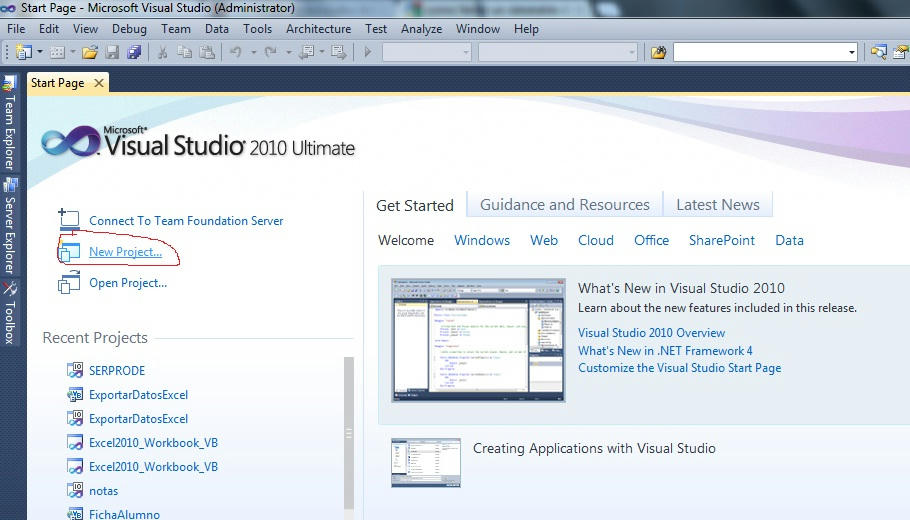
Task: Click the Navigate Backward icon
Action: [x=306, y=53]
